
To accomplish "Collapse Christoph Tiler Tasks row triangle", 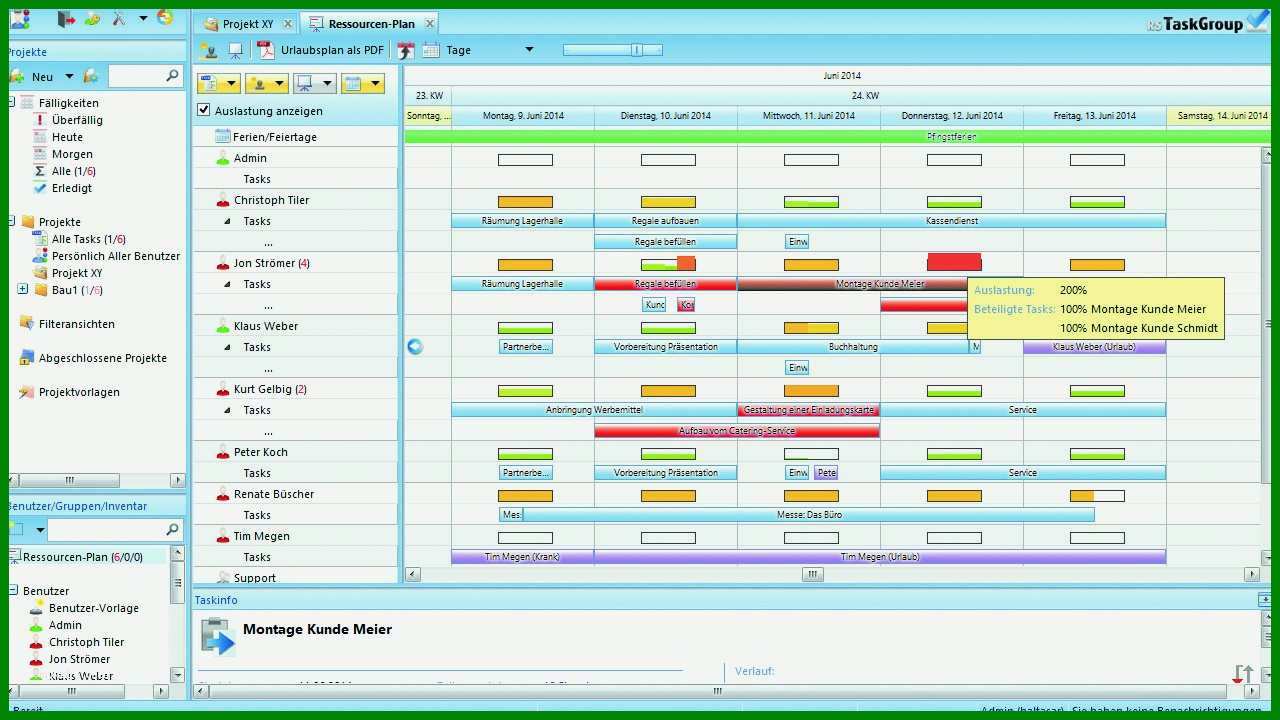I will (x=226, y=221).
